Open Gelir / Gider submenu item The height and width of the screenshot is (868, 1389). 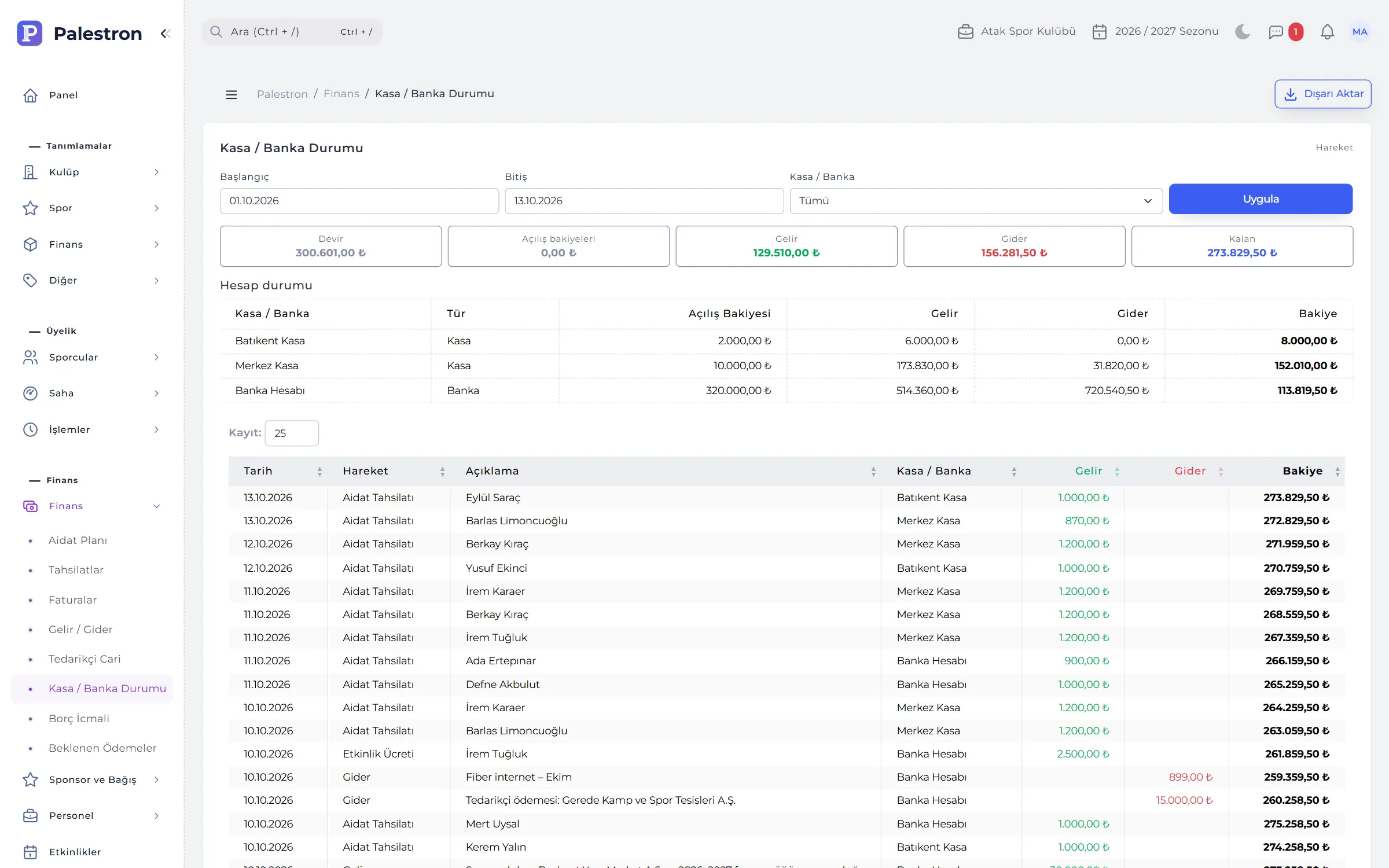(80, 630)
